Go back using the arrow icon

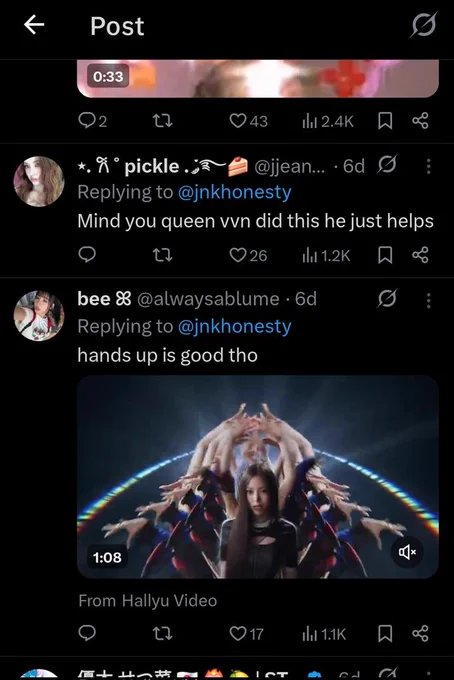point(34,25)
